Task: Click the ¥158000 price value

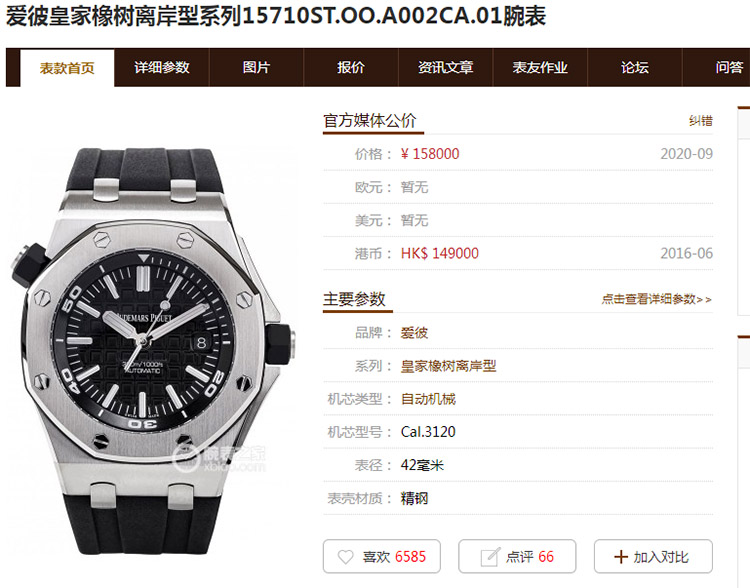Action: pos(430,154)
